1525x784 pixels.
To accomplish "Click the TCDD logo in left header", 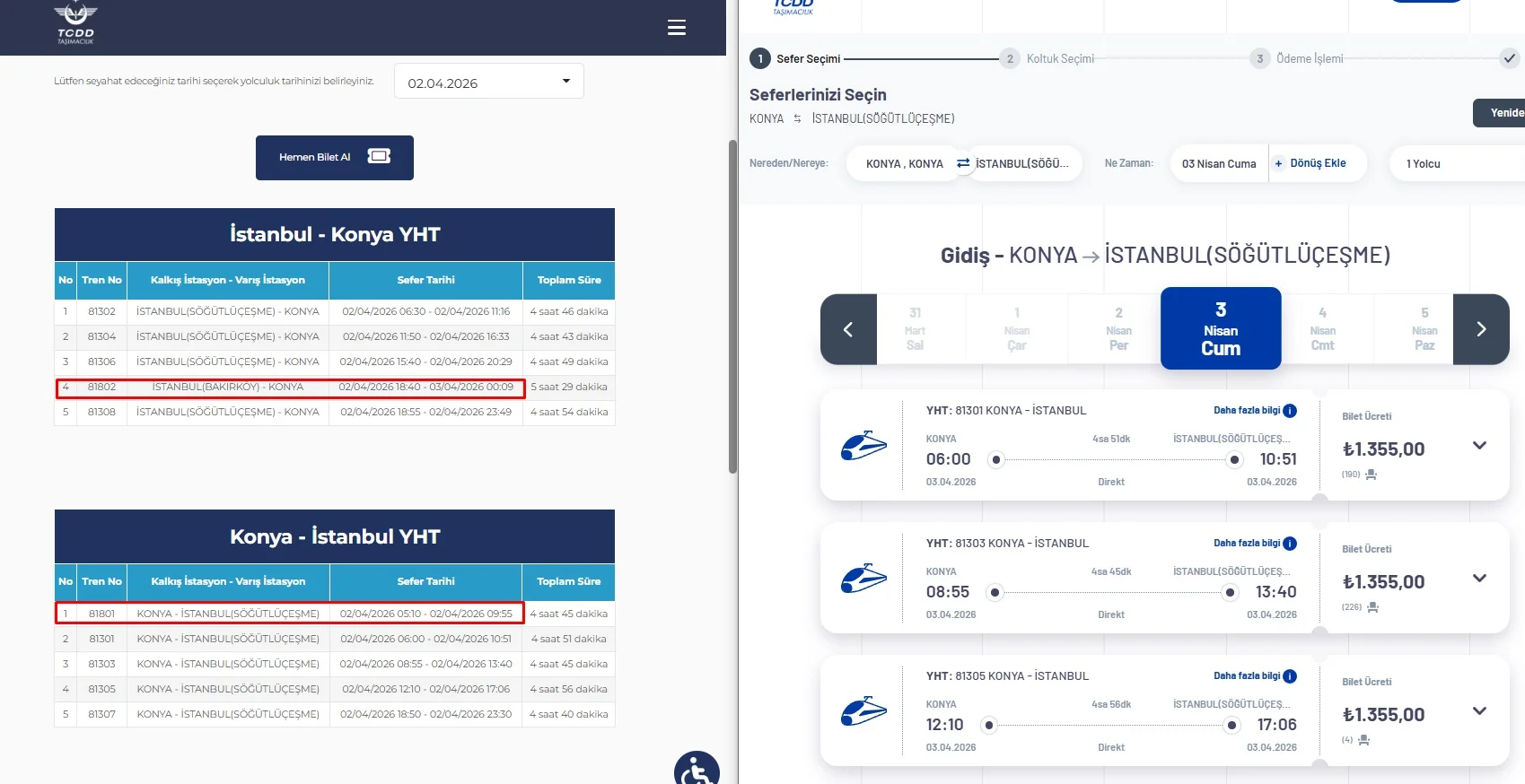I will point(75,23).
